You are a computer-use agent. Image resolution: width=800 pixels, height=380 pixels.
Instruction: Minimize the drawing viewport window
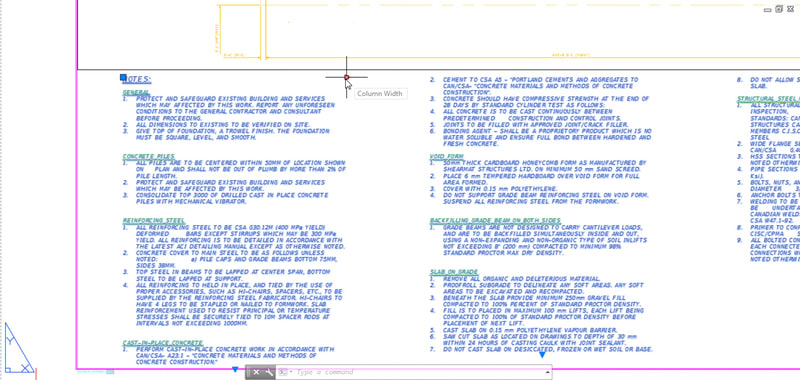[767, 10]
